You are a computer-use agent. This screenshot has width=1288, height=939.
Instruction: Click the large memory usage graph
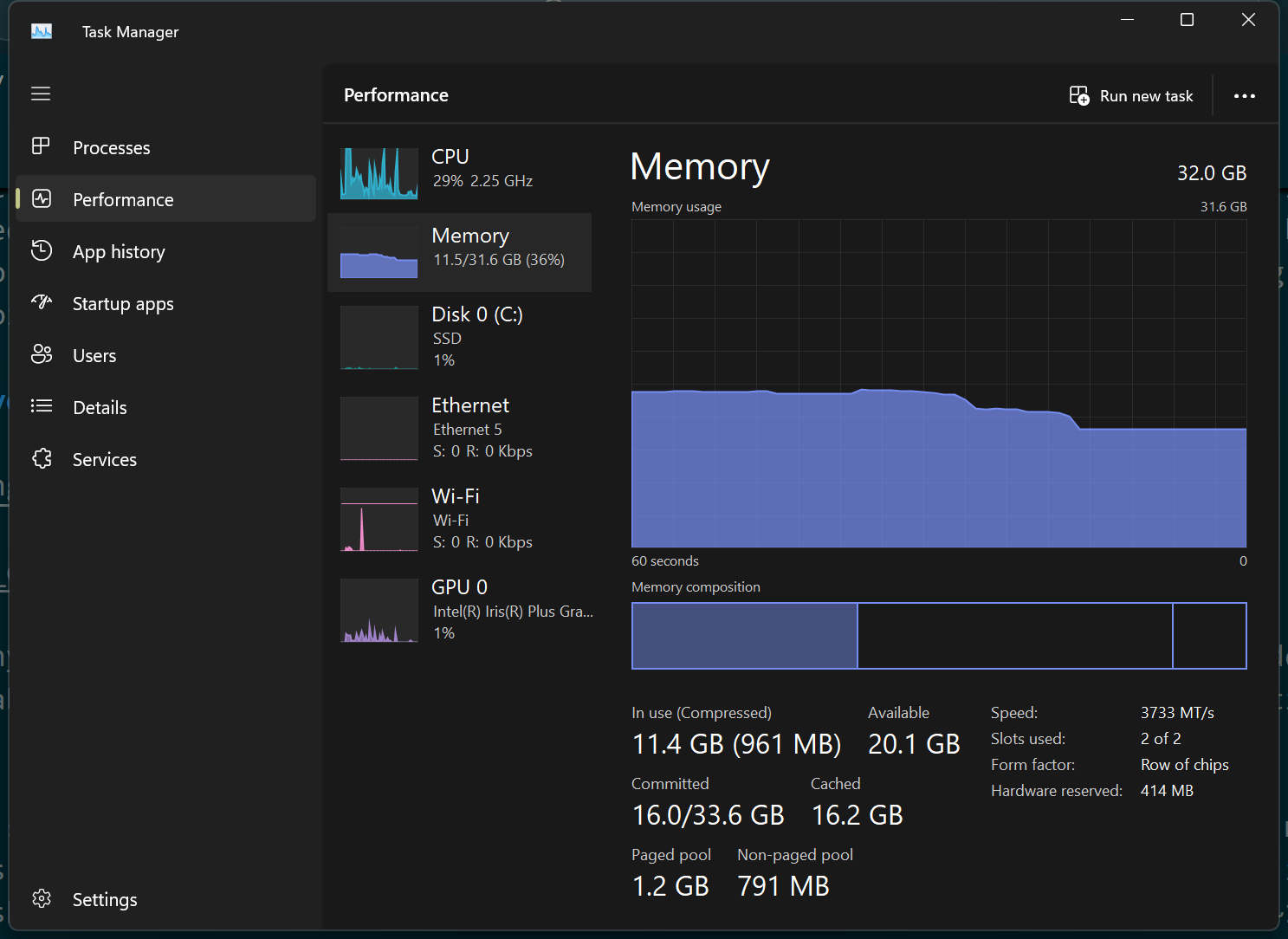[939, 383]
